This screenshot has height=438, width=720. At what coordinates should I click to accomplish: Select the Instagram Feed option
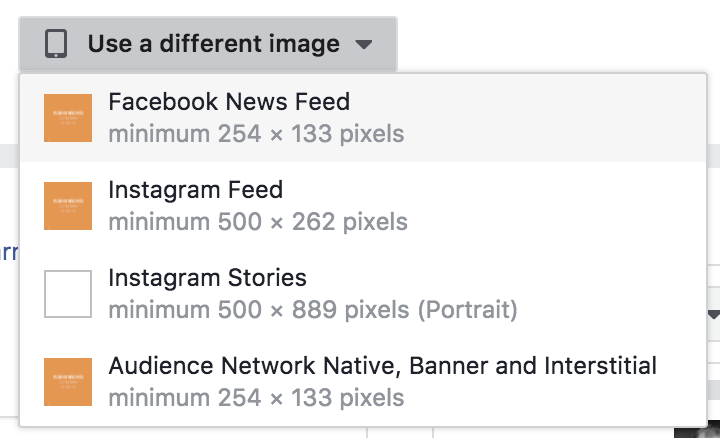[363, 206]
